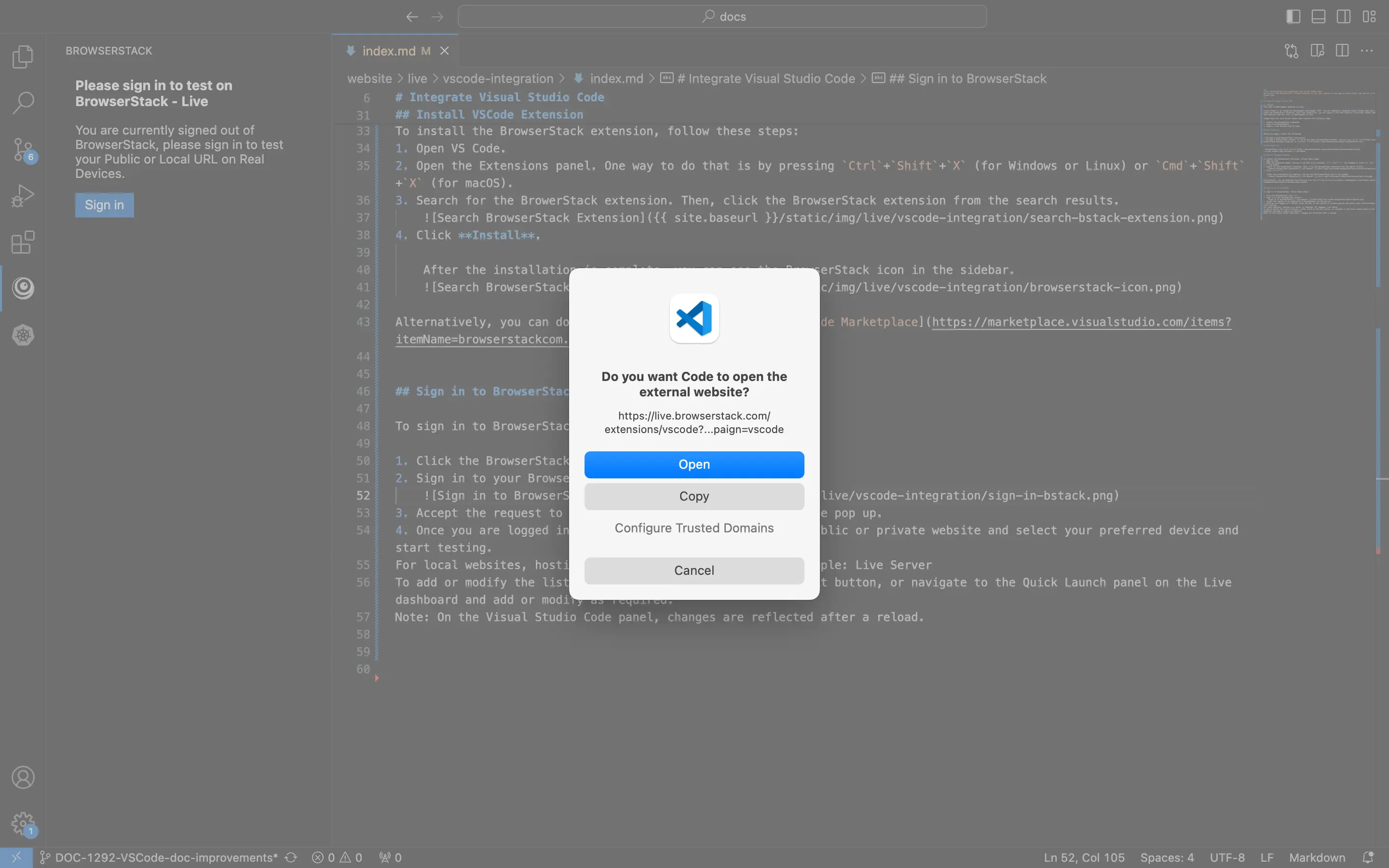The image size is (1389, 868).
Task: Click the Open button in dialog
Action: click(x=694, y=464)
